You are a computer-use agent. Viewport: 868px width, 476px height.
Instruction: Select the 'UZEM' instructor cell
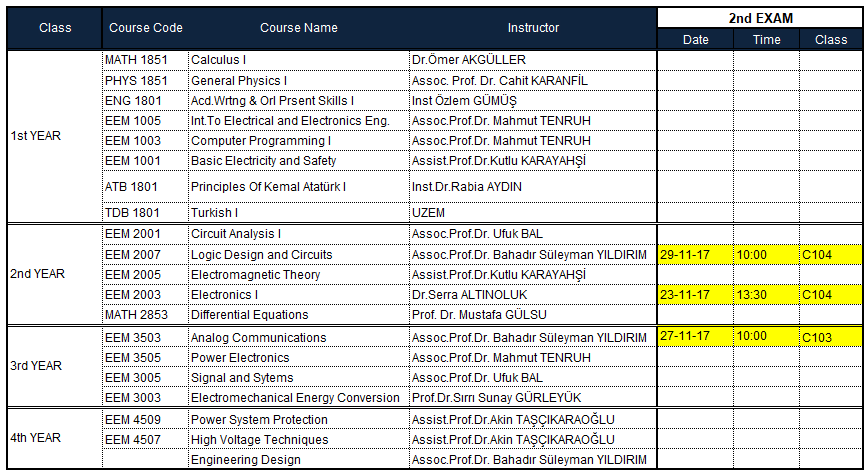click(533, 213)
